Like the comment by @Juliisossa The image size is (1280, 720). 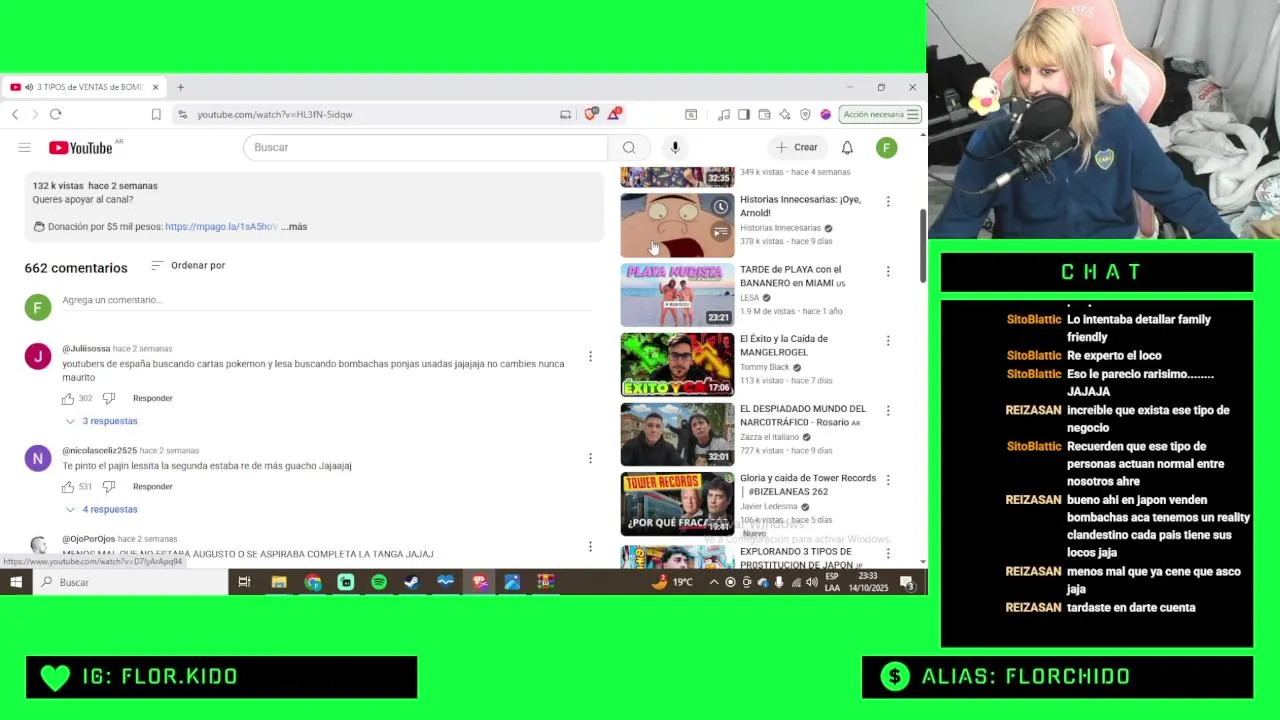(x=68, y=398)
